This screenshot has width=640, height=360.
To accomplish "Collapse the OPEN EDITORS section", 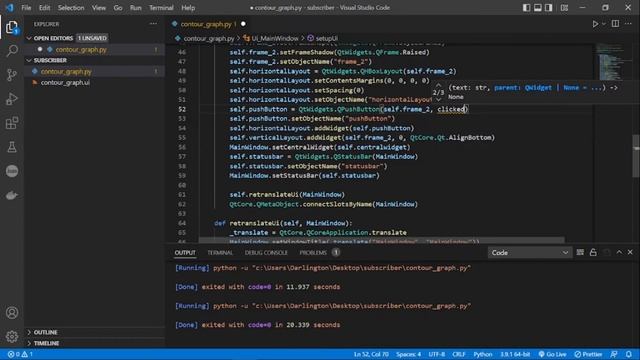I will (53, 38).
